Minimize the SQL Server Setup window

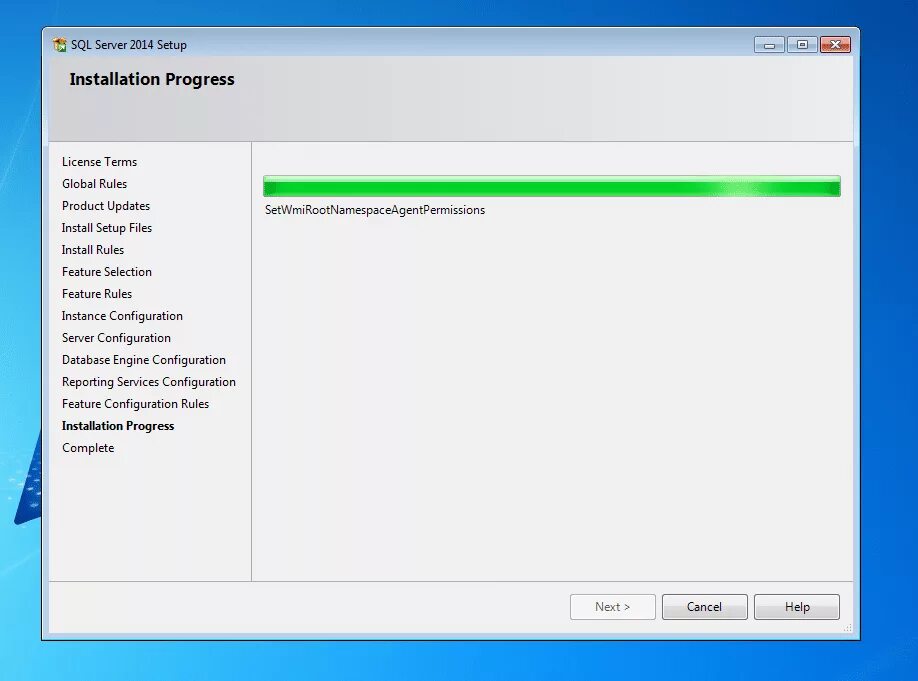(x=769, y=45)
